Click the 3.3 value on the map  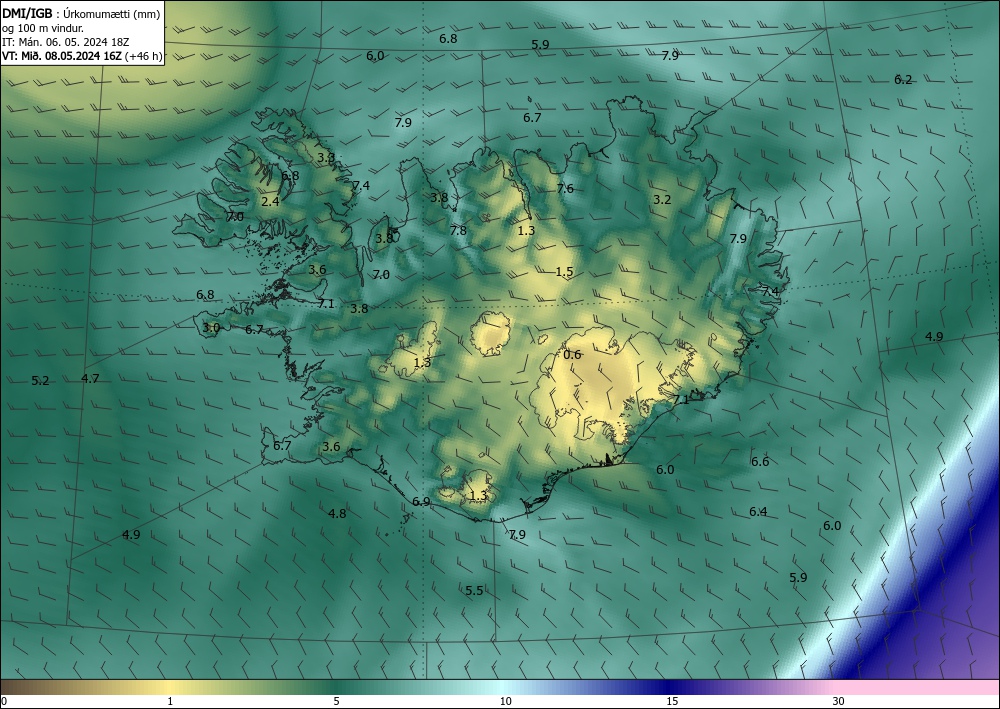pos(326,157)
